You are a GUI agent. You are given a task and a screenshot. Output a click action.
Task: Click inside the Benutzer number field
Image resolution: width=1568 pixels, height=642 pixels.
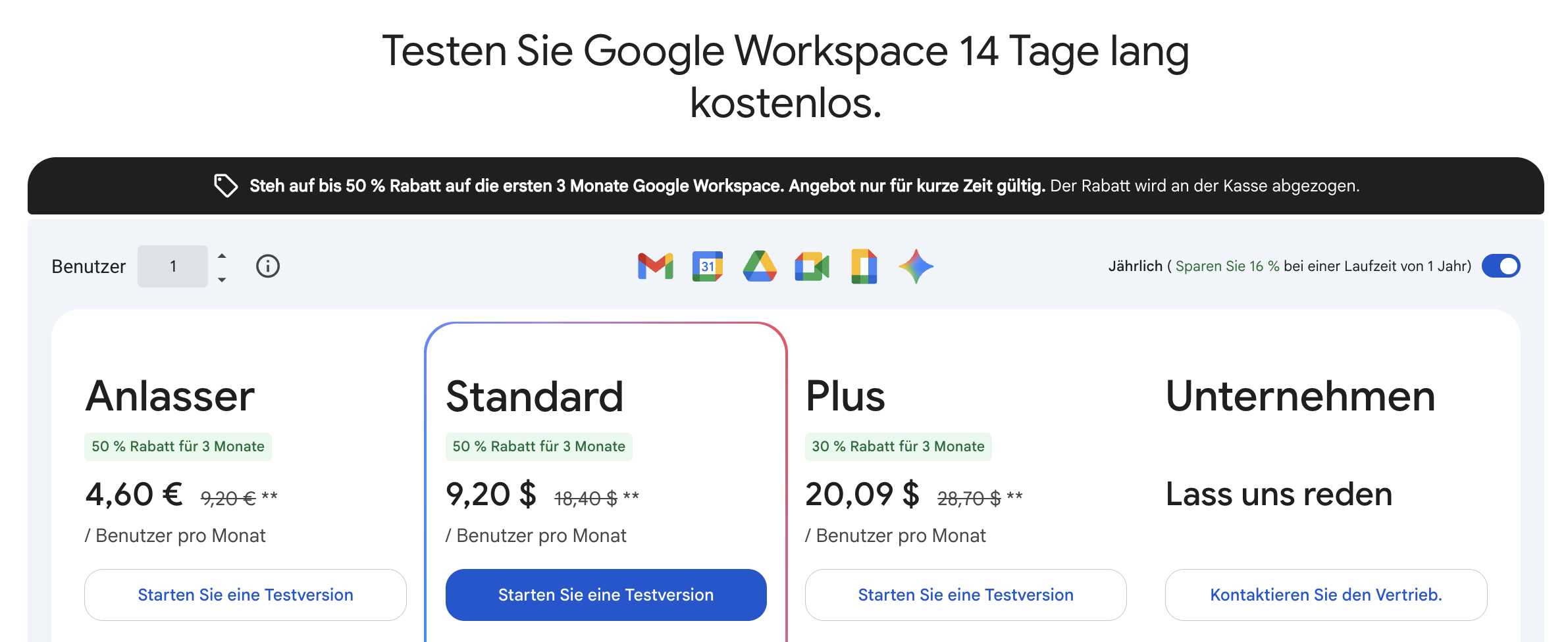(x=172, y=266)
